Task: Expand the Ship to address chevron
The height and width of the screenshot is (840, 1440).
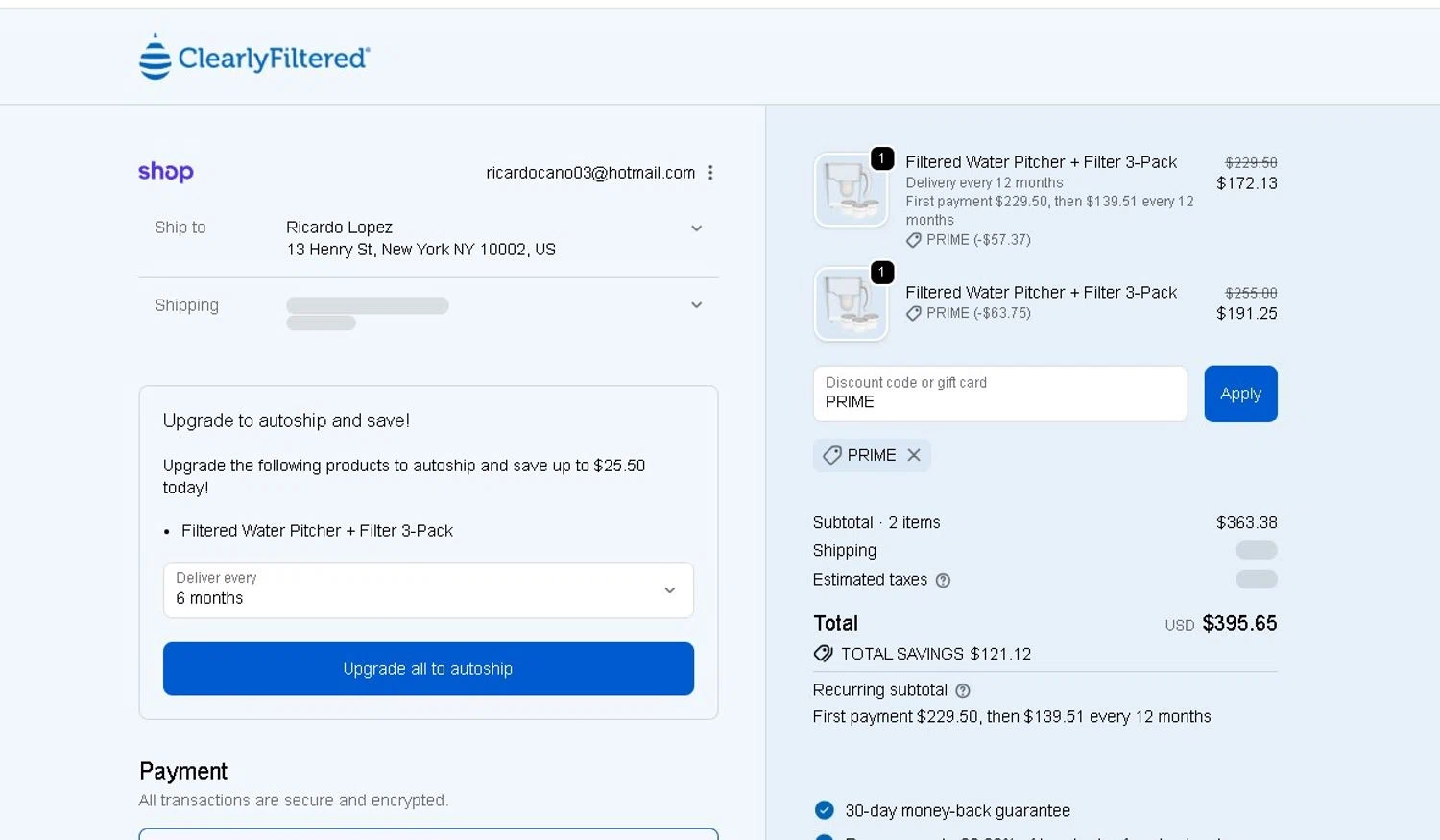Action: pyautogui.click(x=697, y=228)
